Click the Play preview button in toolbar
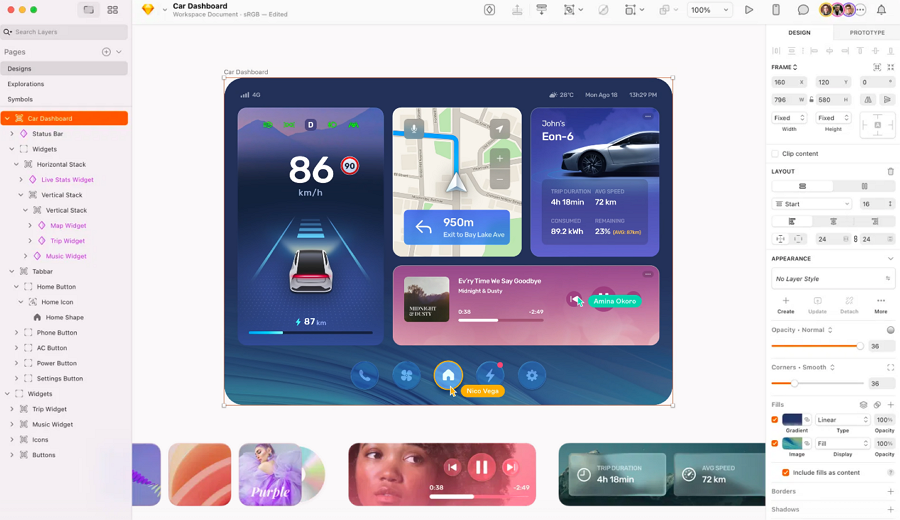The height and width of the screenshot is (520, 900). 749,10
